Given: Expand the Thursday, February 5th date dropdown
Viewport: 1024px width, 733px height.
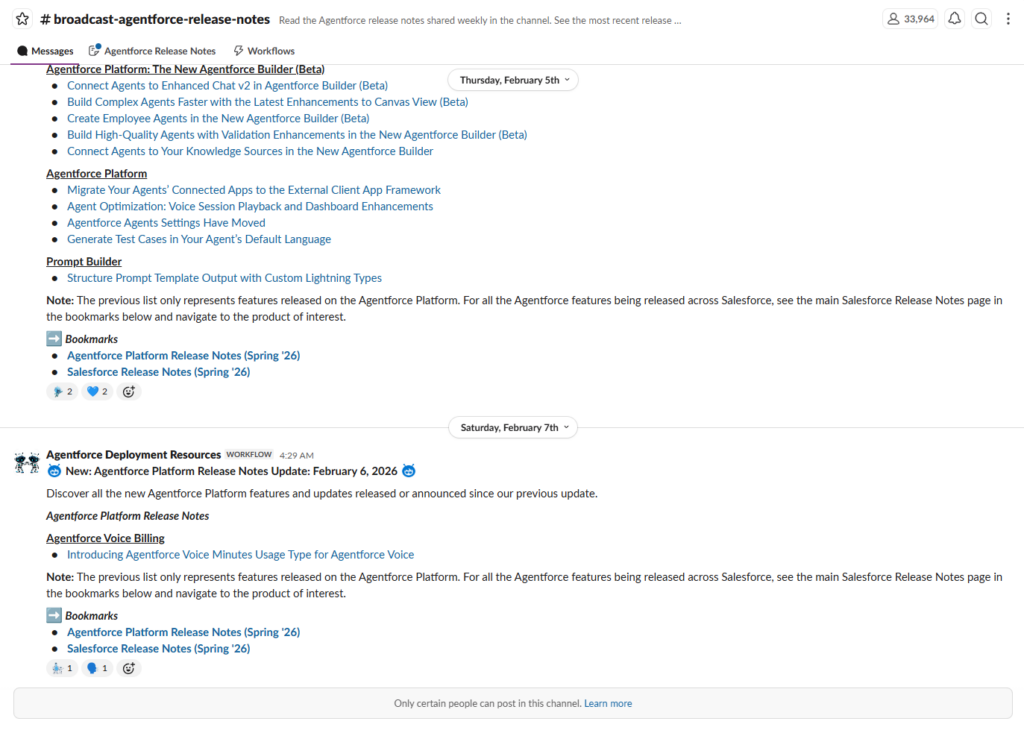Looking at the screenshot, I should [514, 80].
